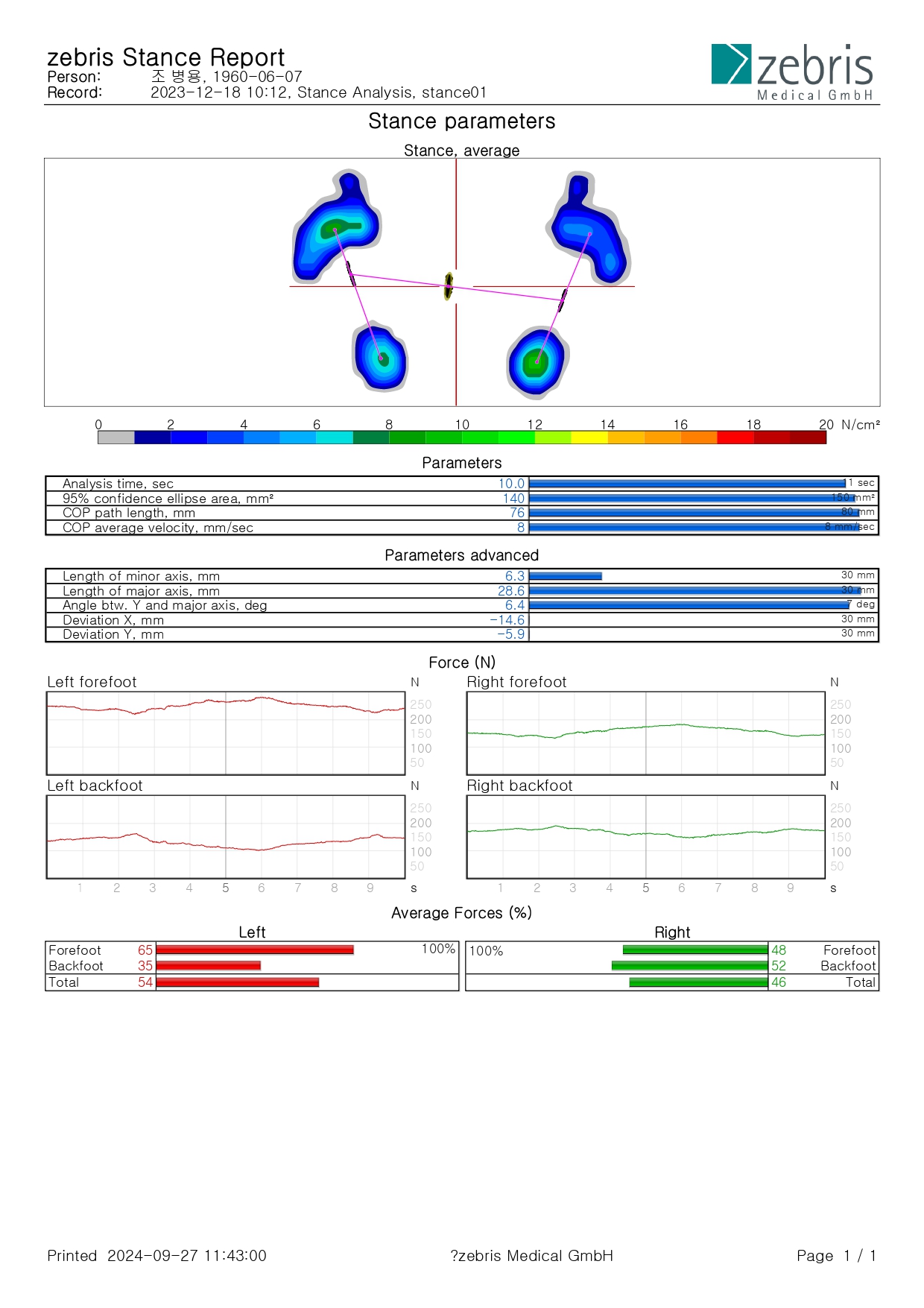Click the confidence ellipse area value 140
This screenshot has height=1308, width=924.
click(x=513, y=499)
